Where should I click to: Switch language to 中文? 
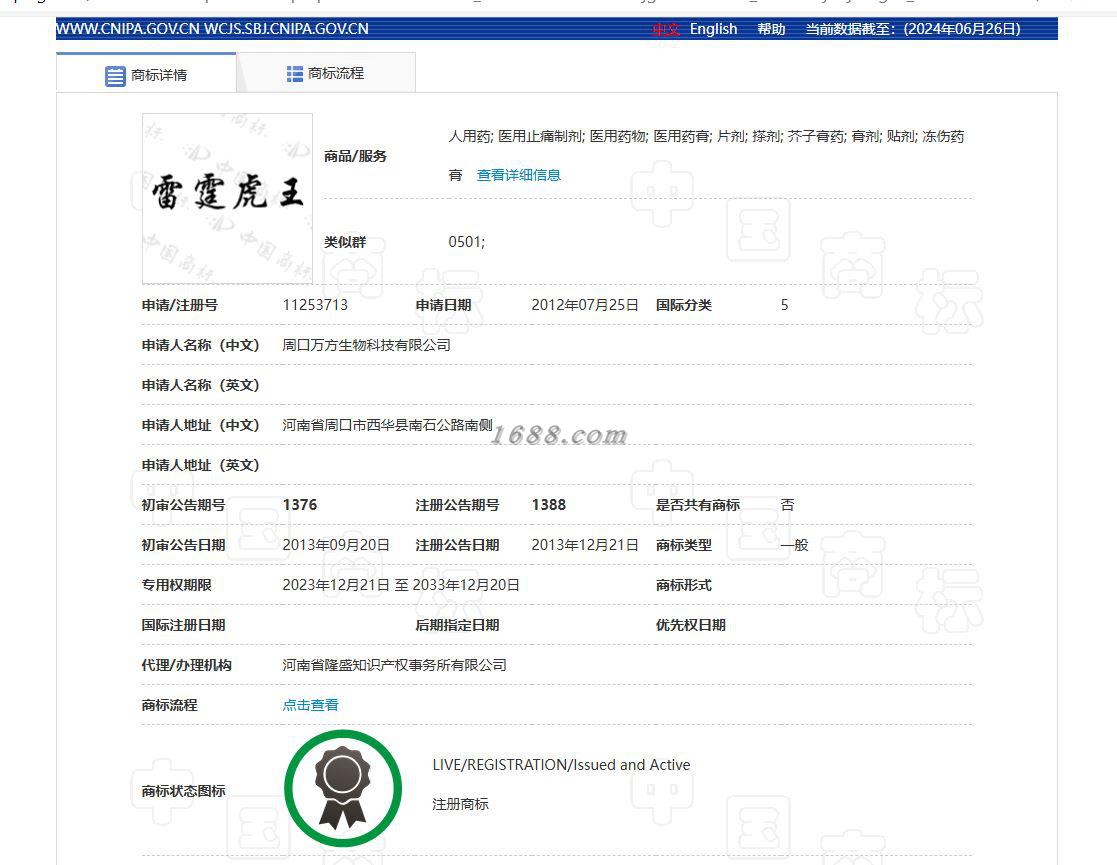coord(666,29)
